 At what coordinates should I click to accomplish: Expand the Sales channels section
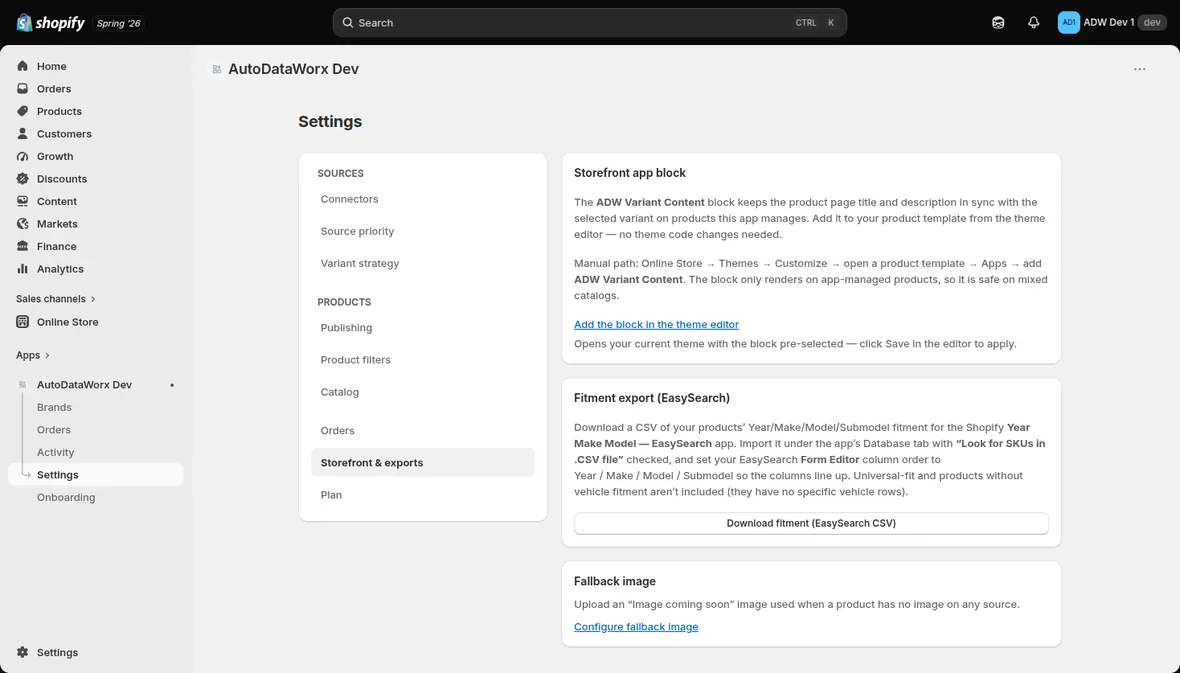tap(56, 299)
